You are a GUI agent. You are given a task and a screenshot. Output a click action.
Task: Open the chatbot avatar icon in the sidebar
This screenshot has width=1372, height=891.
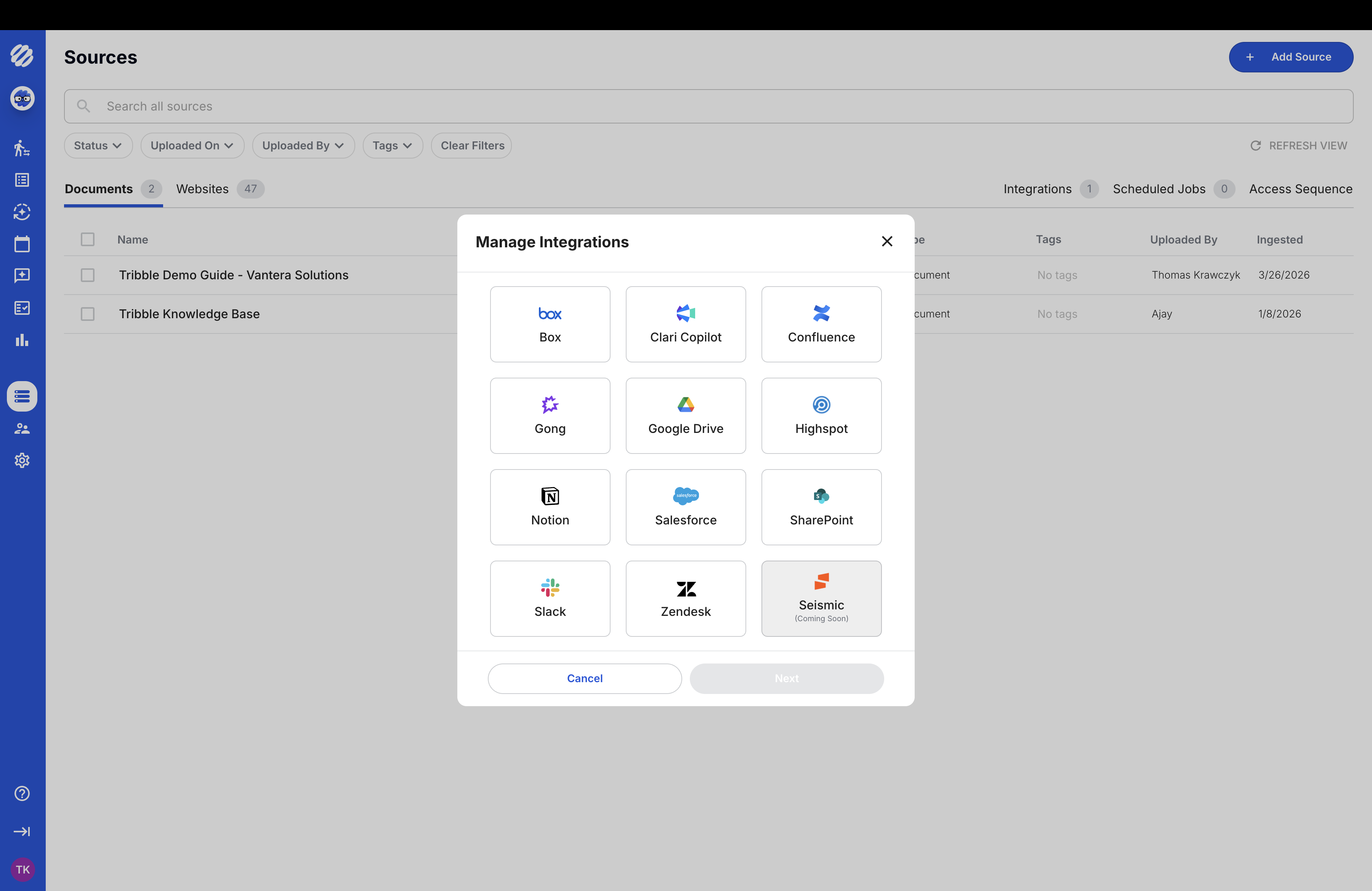[x=22, y=99]
